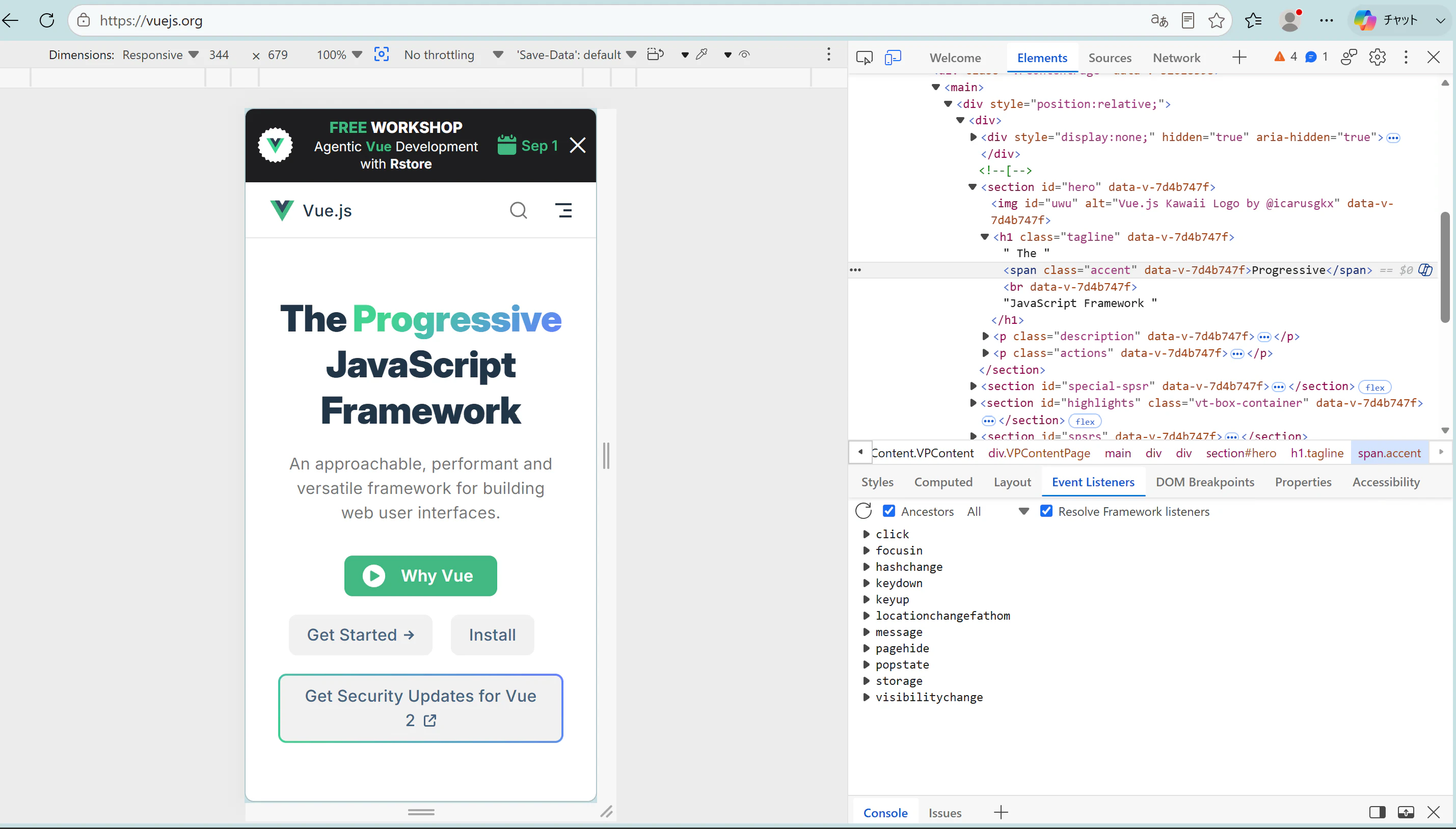1456x829 pixels.
Task: Open the DevTools settings gear
Action: (x=1378, y=58)
